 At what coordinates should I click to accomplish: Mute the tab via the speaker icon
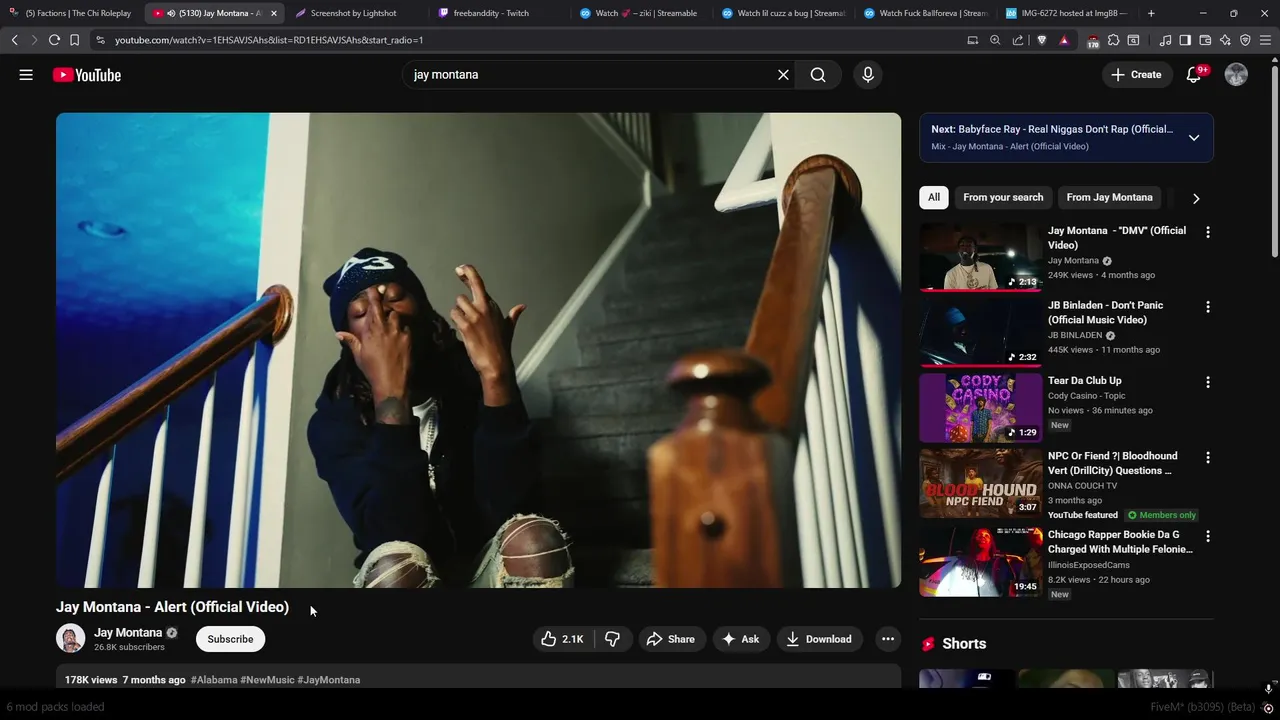(x=171, y=13)
